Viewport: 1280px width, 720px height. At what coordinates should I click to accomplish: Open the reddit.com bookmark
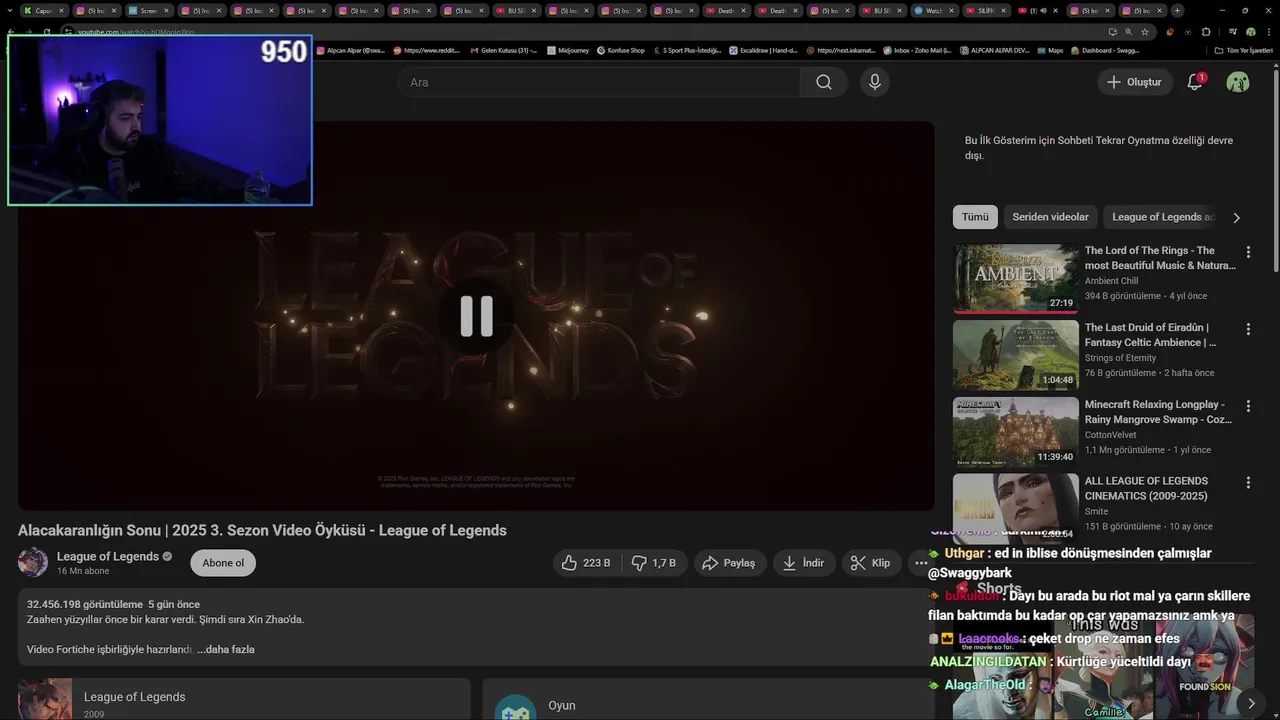(x=428, y=50)
